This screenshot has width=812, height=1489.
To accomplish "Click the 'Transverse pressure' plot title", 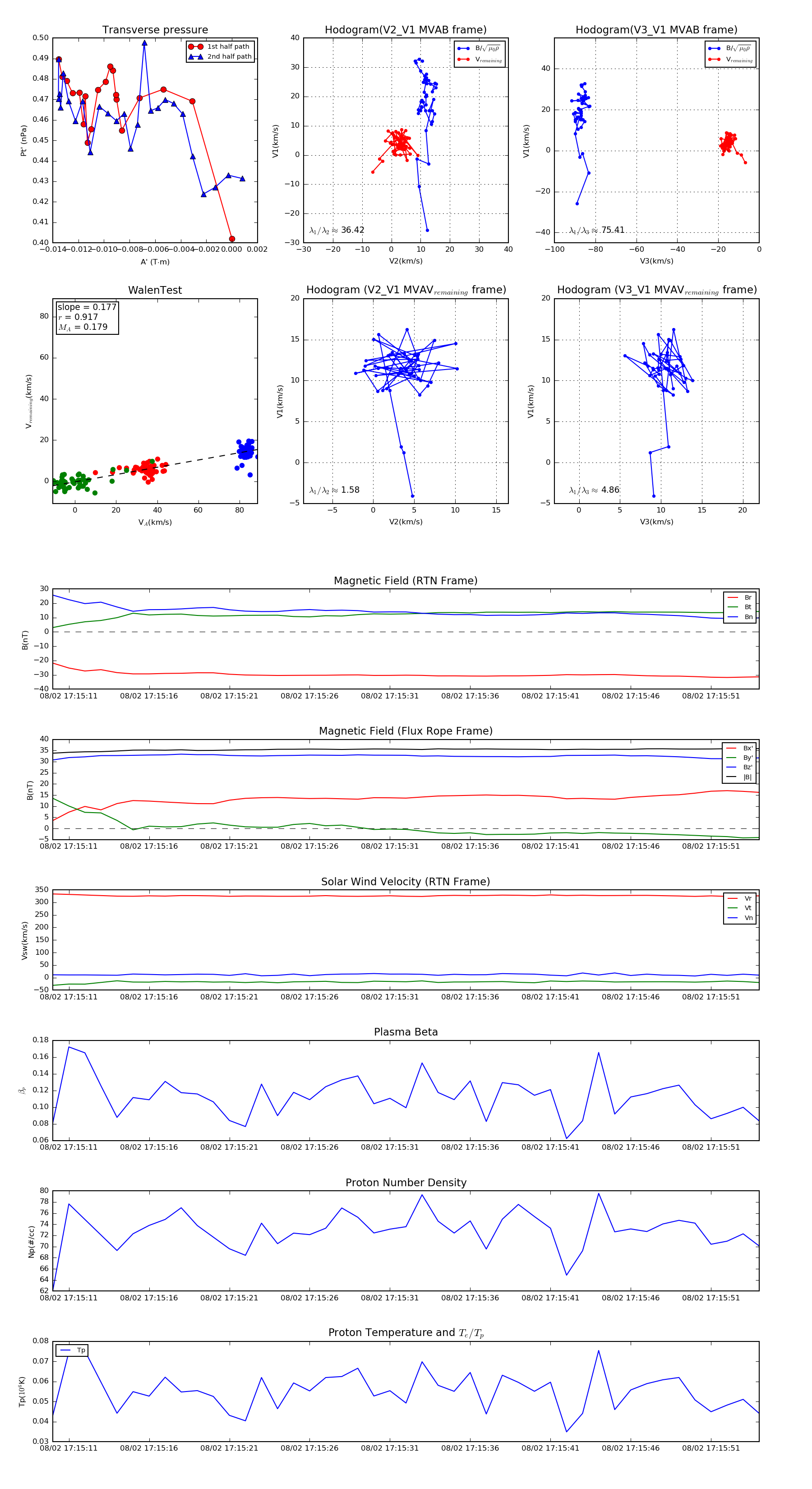I will [155, 30].
